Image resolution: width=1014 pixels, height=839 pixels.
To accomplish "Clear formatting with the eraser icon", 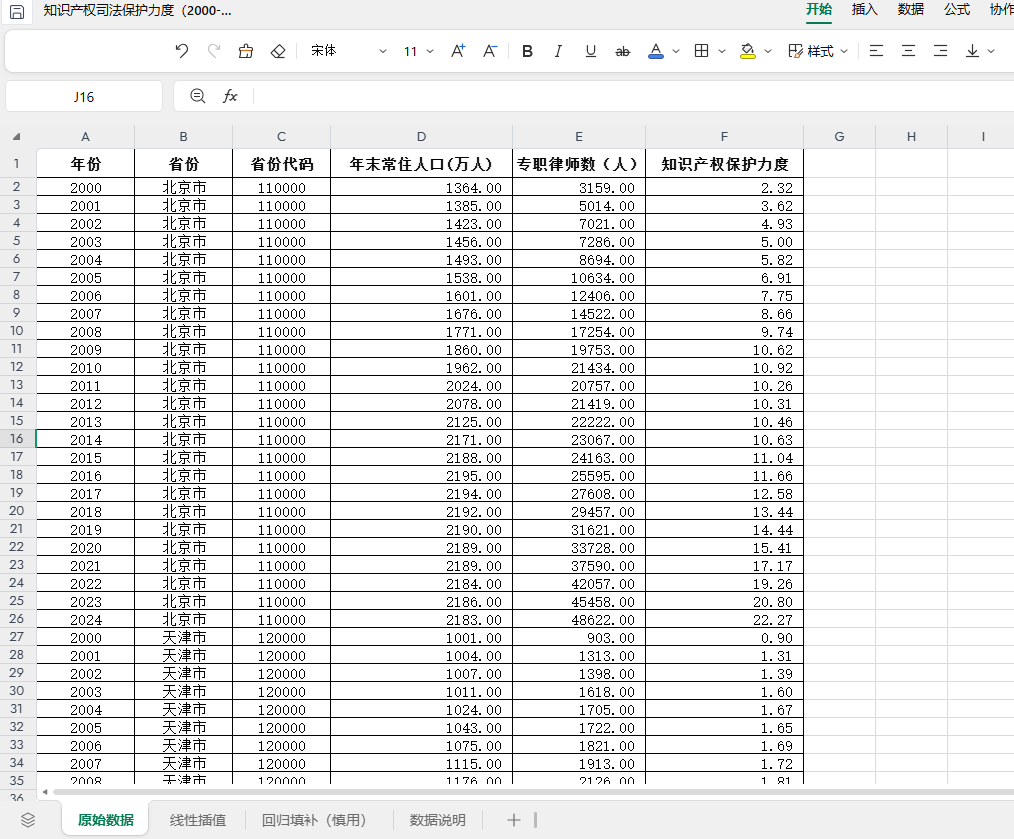I will 278,51.
